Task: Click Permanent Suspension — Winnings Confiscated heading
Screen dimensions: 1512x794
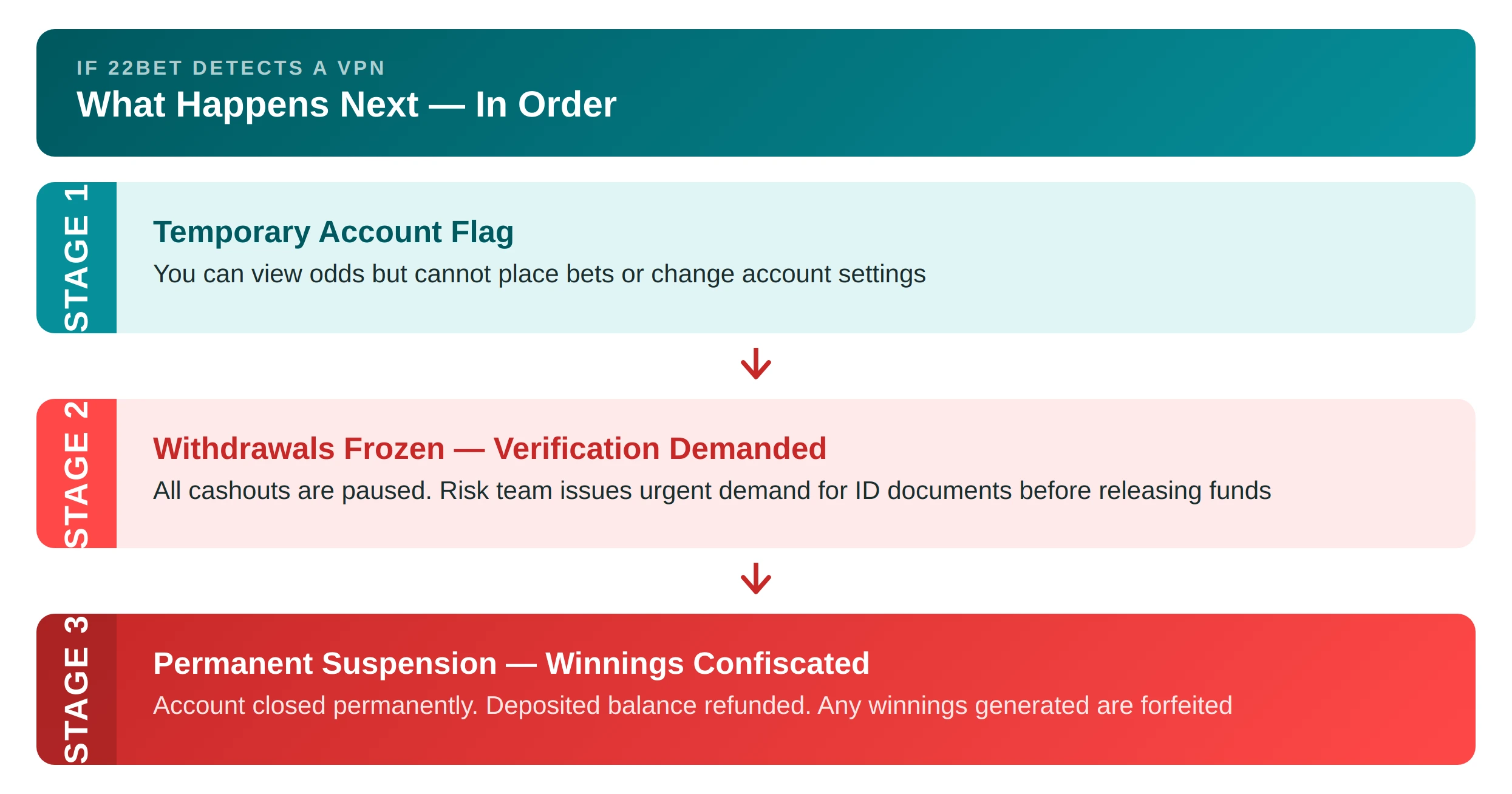Action: point(511,663)
